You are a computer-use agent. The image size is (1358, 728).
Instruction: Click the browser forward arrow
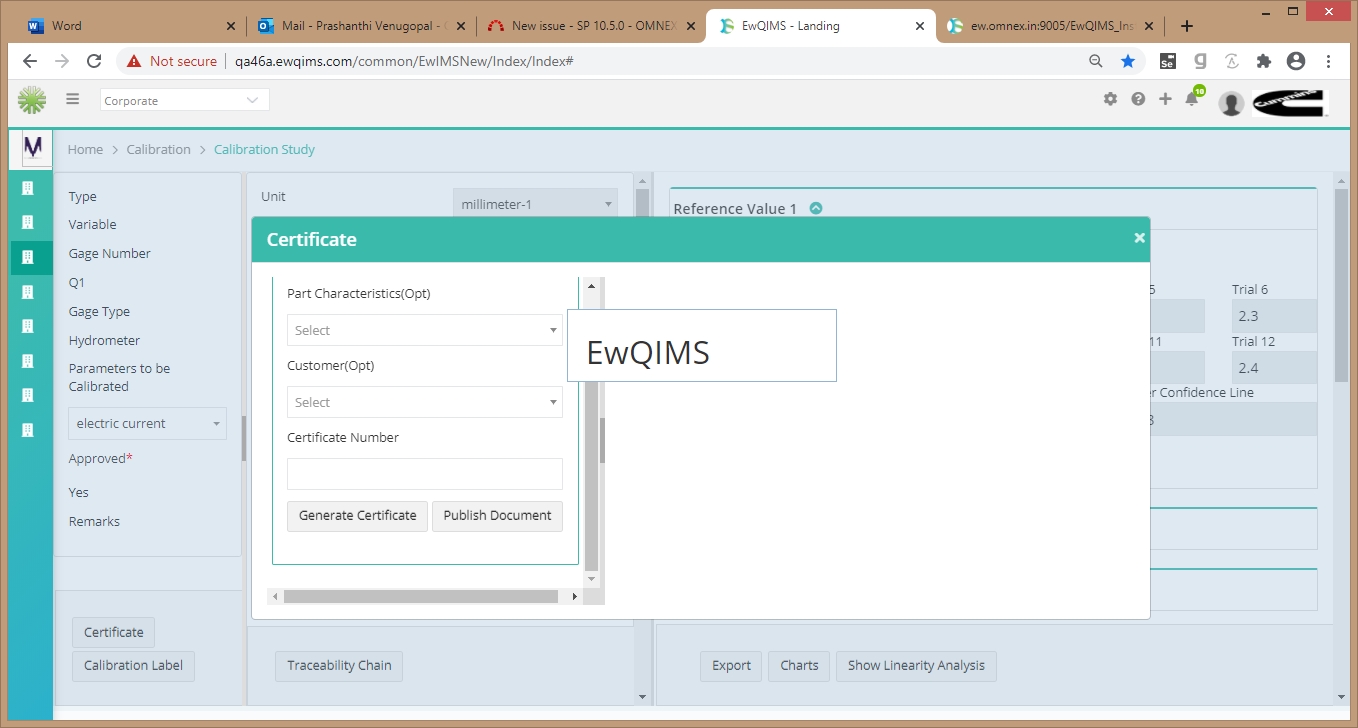tap(62, 61)
